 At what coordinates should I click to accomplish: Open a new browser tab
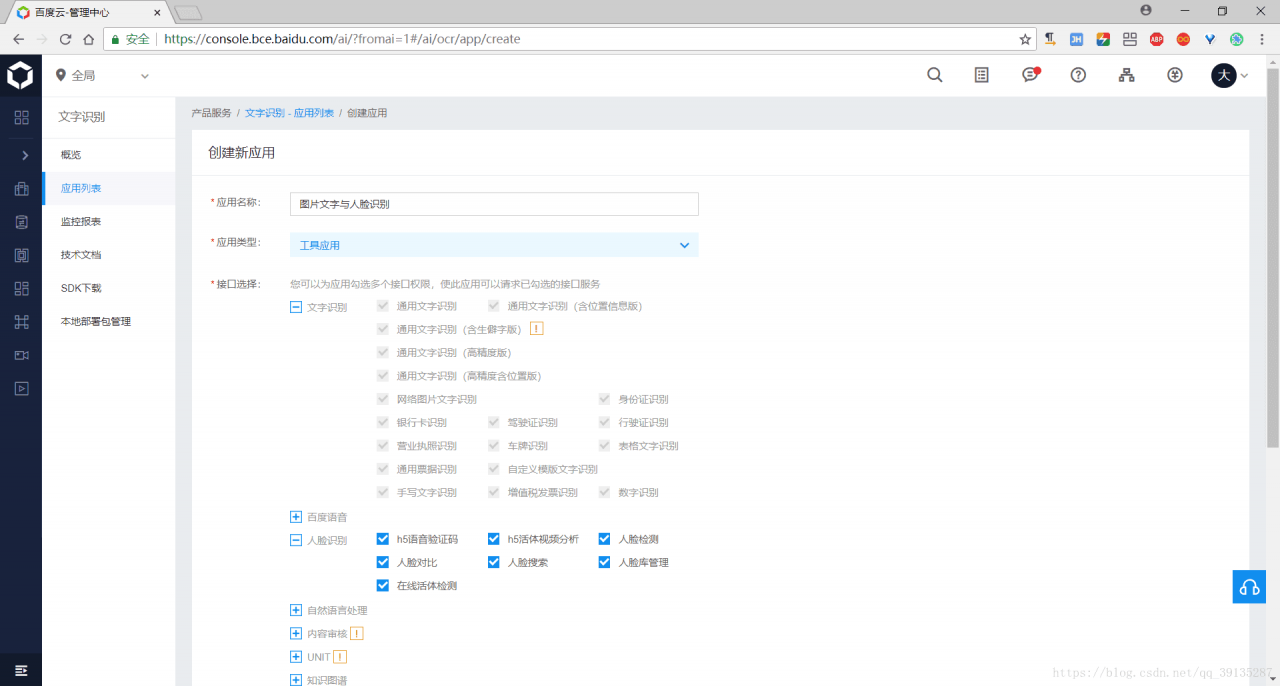click(188, 12)
